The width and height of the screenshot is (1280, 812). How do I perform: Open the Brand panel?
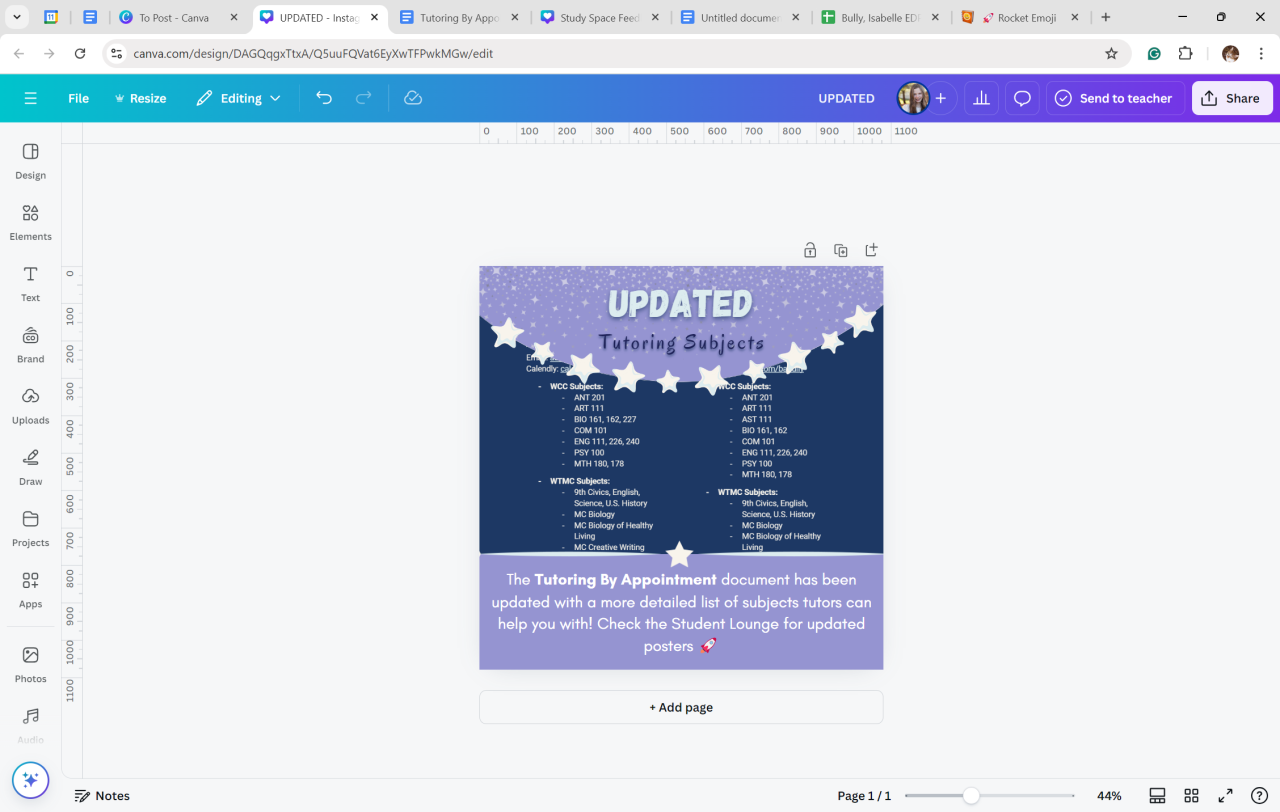click(x=30, y=345)
